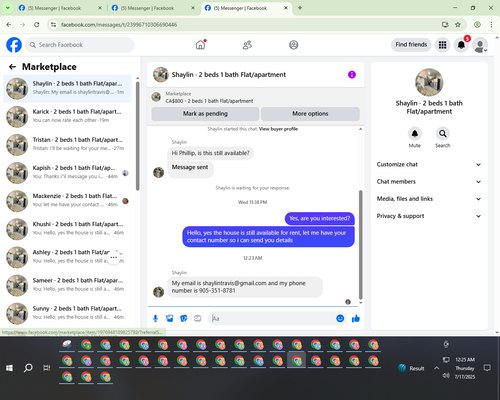Open Khushi conversation in list
The width and height of the screenshot is (500, 400).
[x=68, y=229]
